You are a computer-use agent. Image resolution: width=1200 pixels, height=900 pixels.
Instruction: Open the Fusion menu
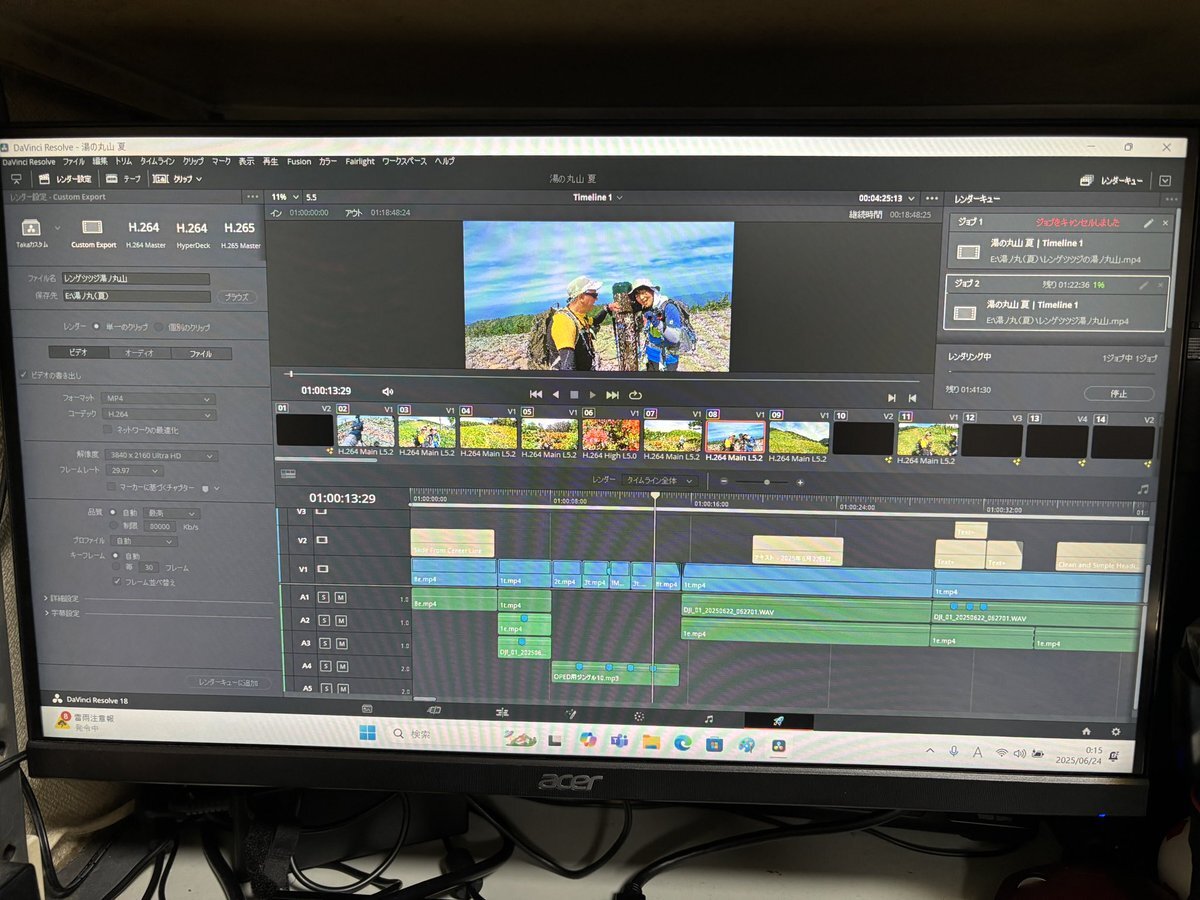point(299,161)
